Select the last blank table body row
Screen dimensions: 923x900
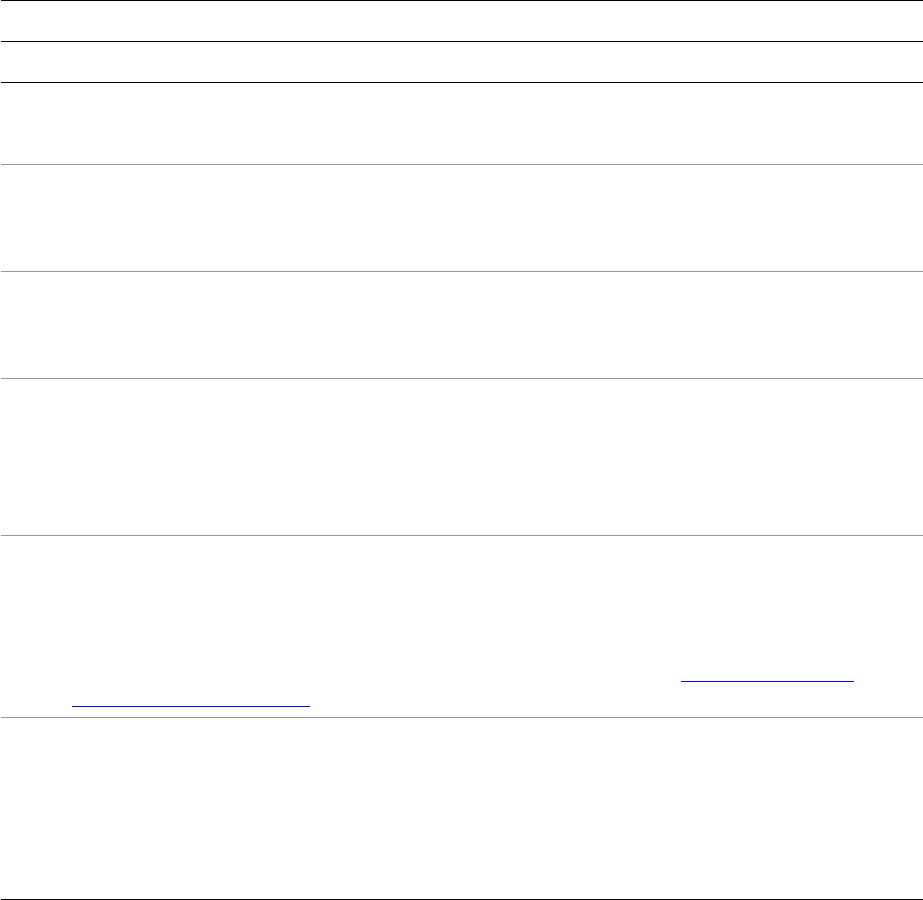click(x=461, y=794)
